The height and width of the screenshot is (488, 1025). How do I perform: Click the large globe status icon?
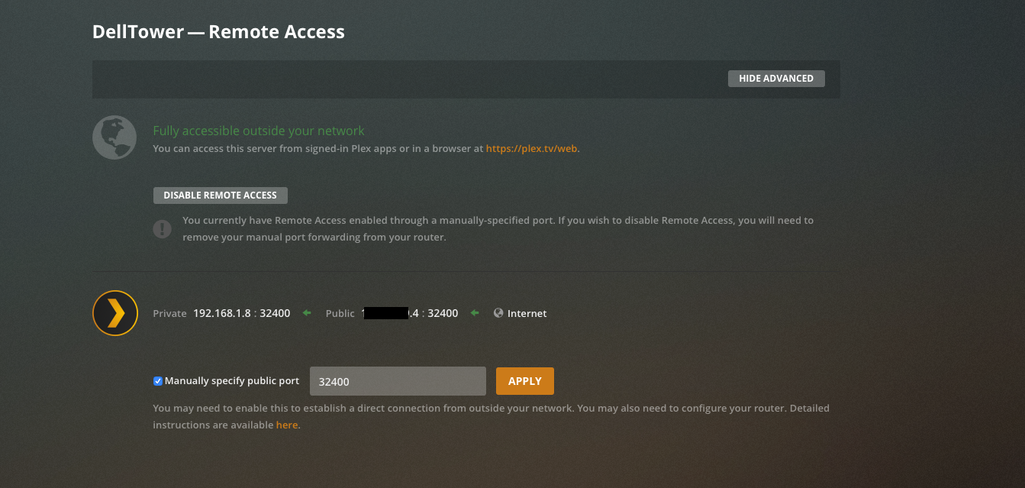coord(114,138)
